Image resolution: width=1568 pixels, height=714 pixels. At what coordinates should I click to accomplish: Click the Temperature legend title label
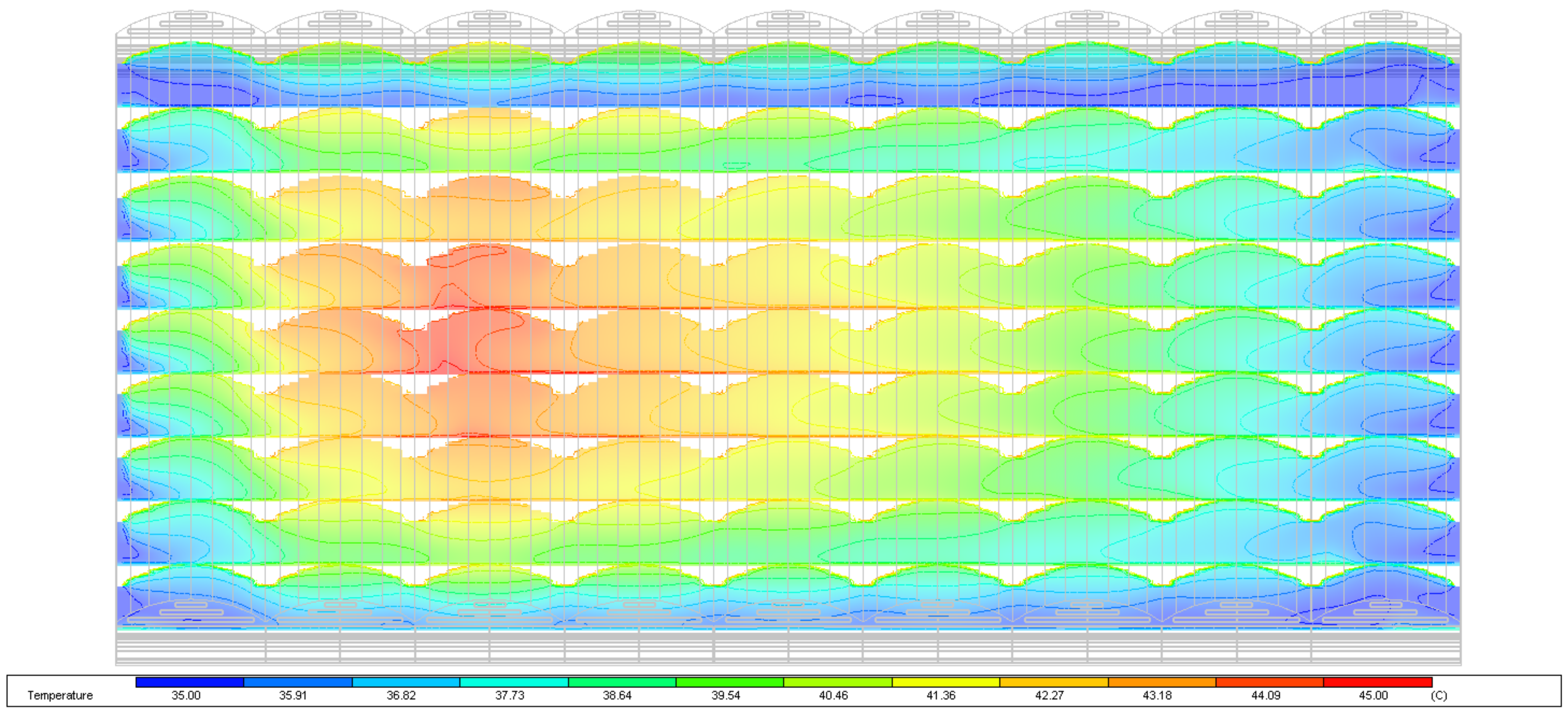[59, 696]
